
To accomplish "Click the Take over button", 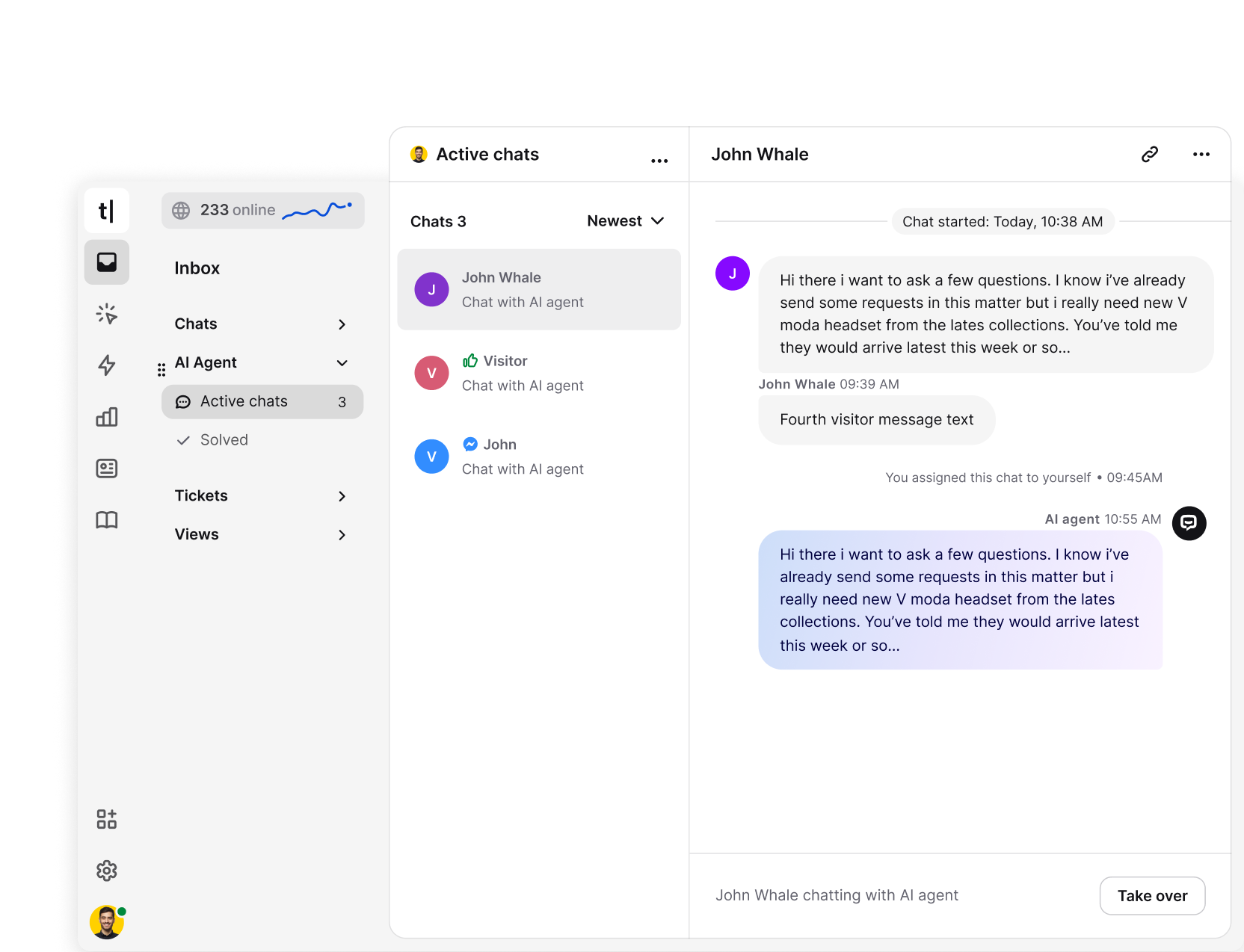I will [x=1152, y=895].
